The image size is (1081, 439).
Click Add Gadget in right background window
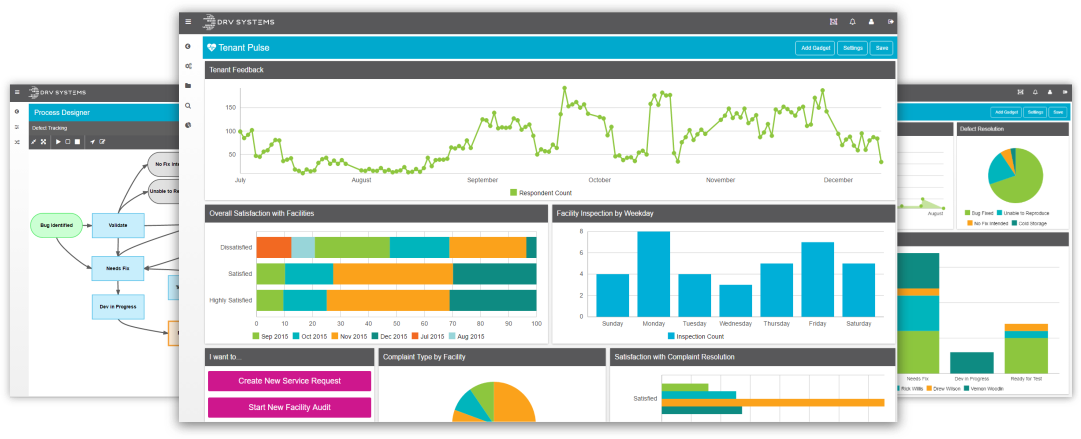[x=1006, y=112]
